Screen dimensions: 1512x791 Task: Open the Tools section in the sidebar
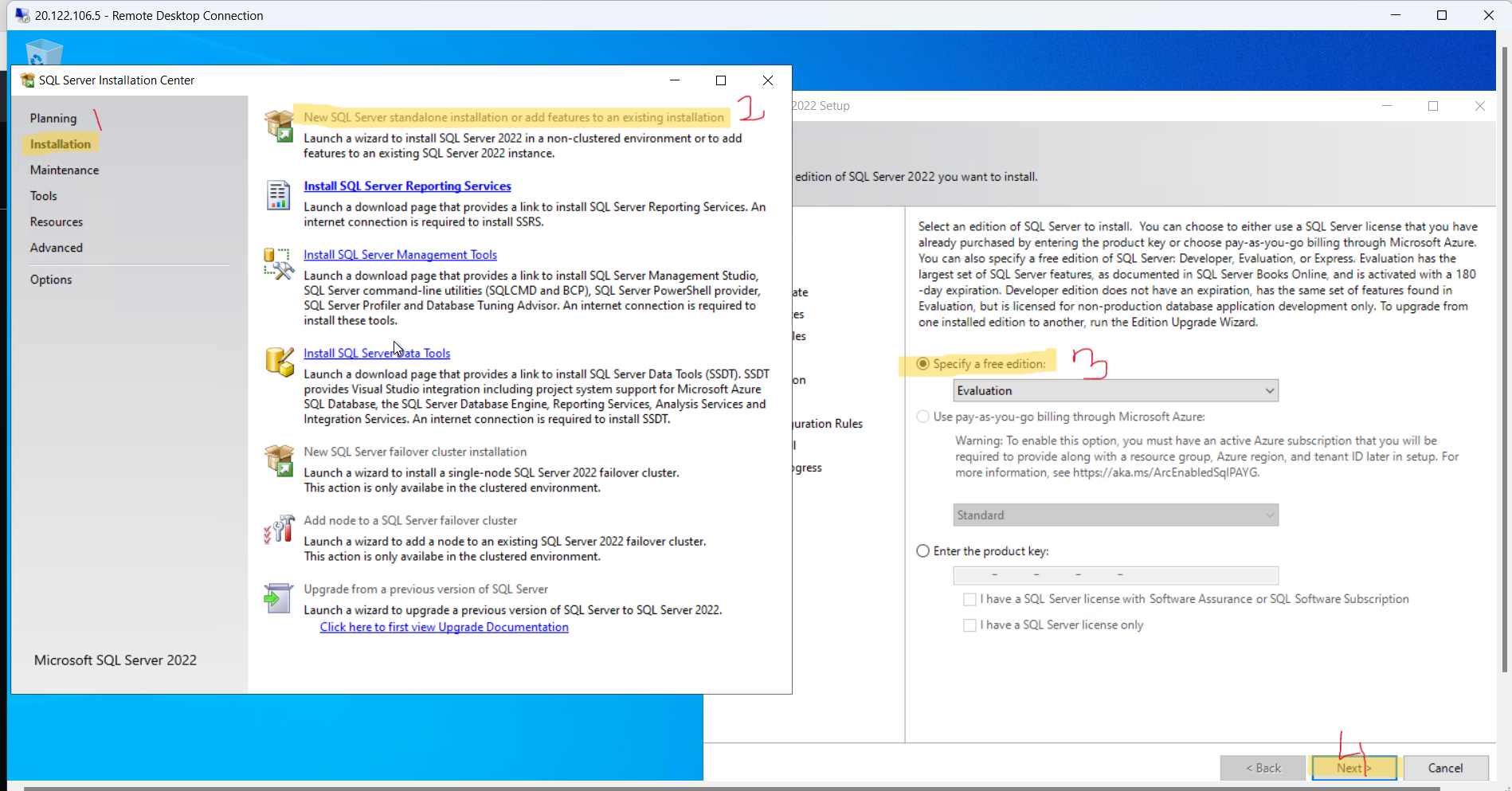(x=44, y=196)
